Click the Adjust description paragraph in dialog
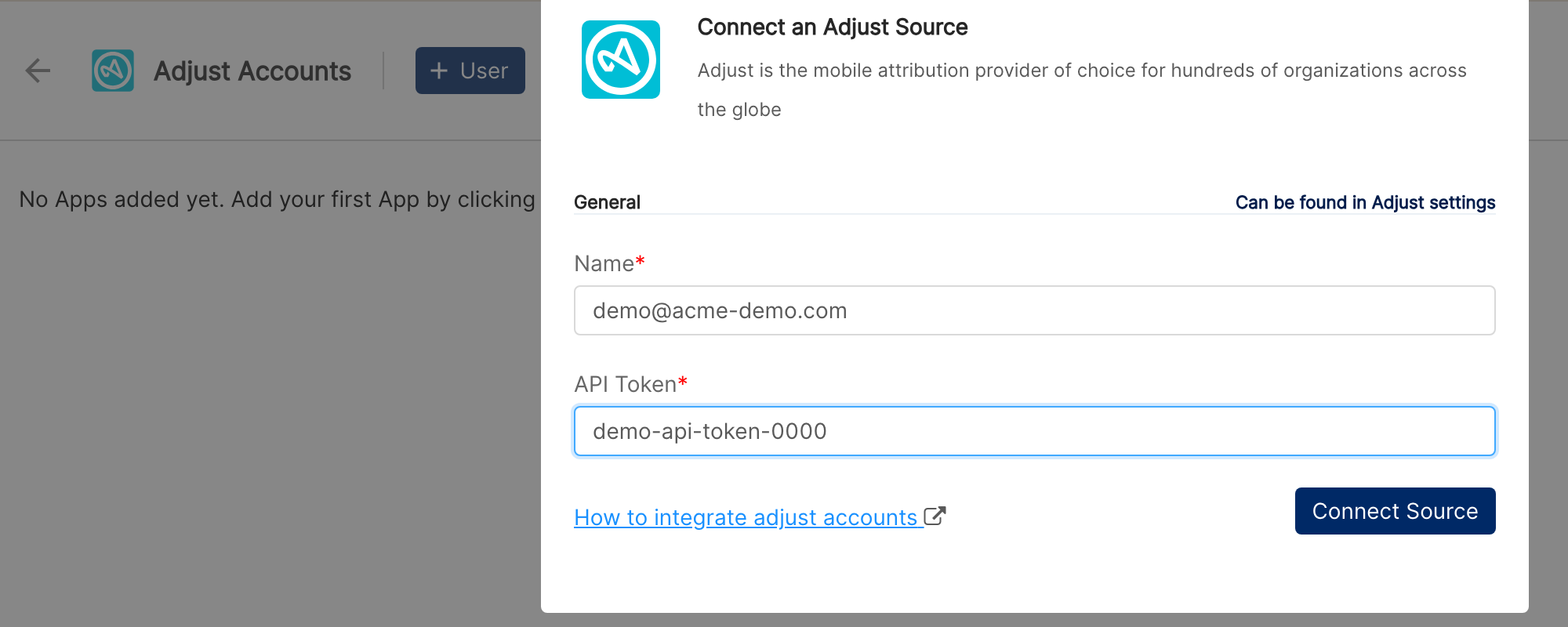1568x627 pixels. pyautogui.click(x=1082, y=90)
